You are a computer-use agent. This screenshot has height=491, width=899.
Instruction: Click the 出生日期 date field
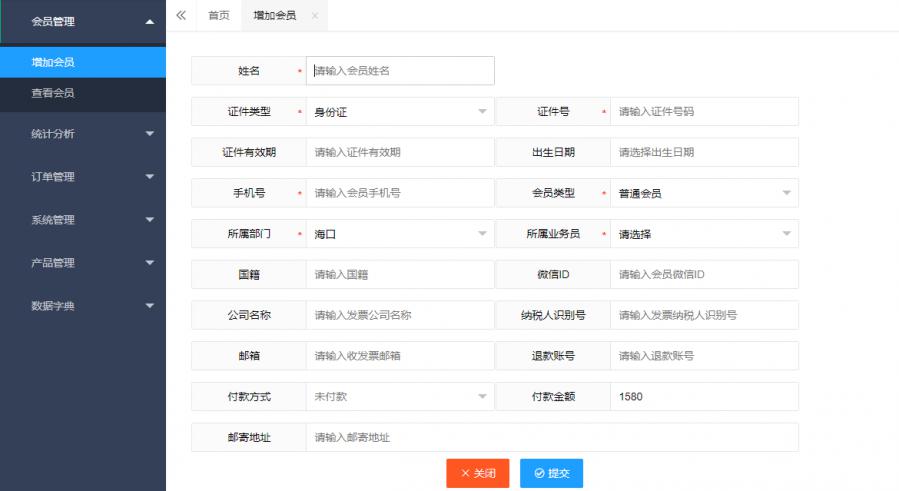[704, 153]
